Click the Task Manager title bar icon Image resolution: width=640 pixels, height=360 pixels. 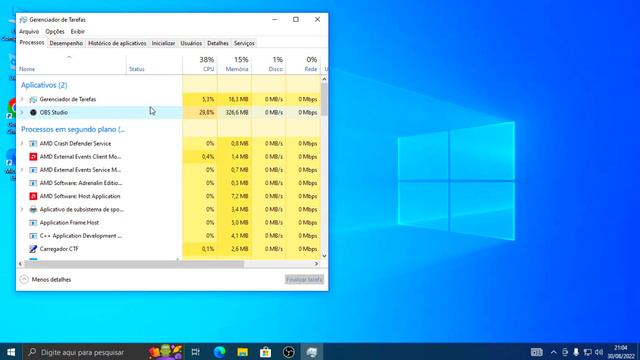click(x=23, y=20)
